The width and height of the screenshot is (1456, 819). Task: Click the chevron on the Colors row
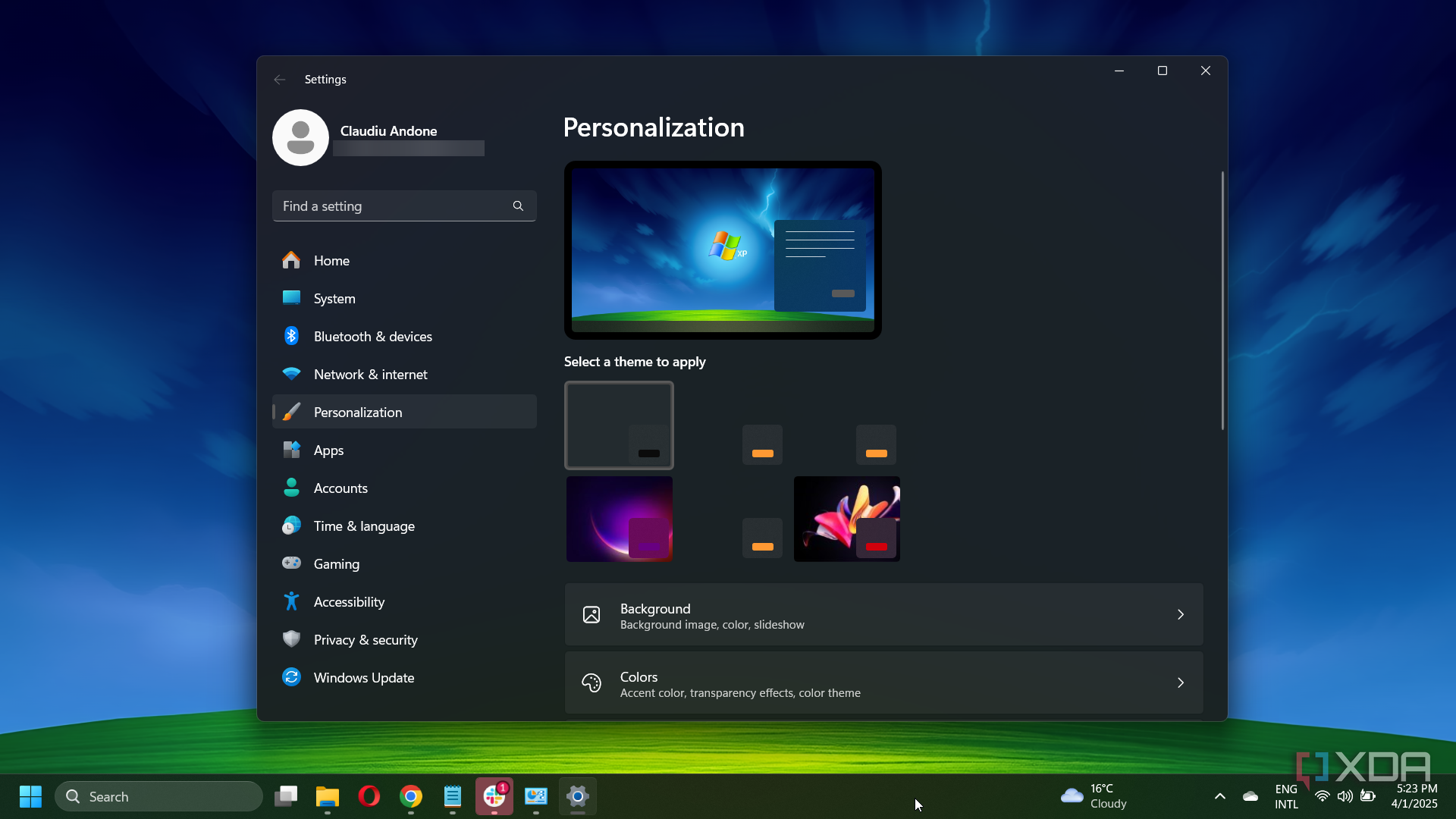1181,682
